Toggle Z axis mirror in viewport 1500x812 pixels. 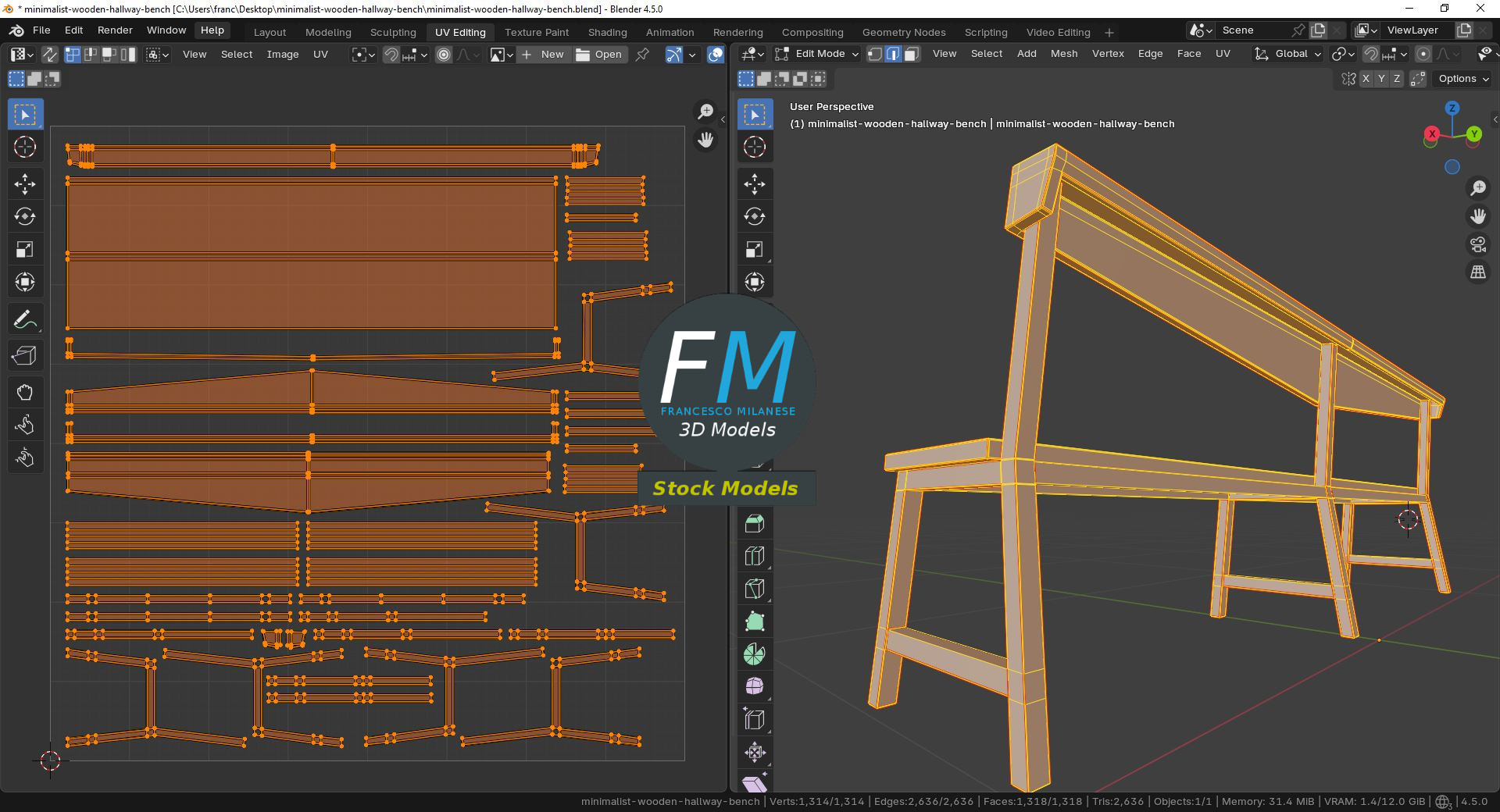coord(1397,79)
